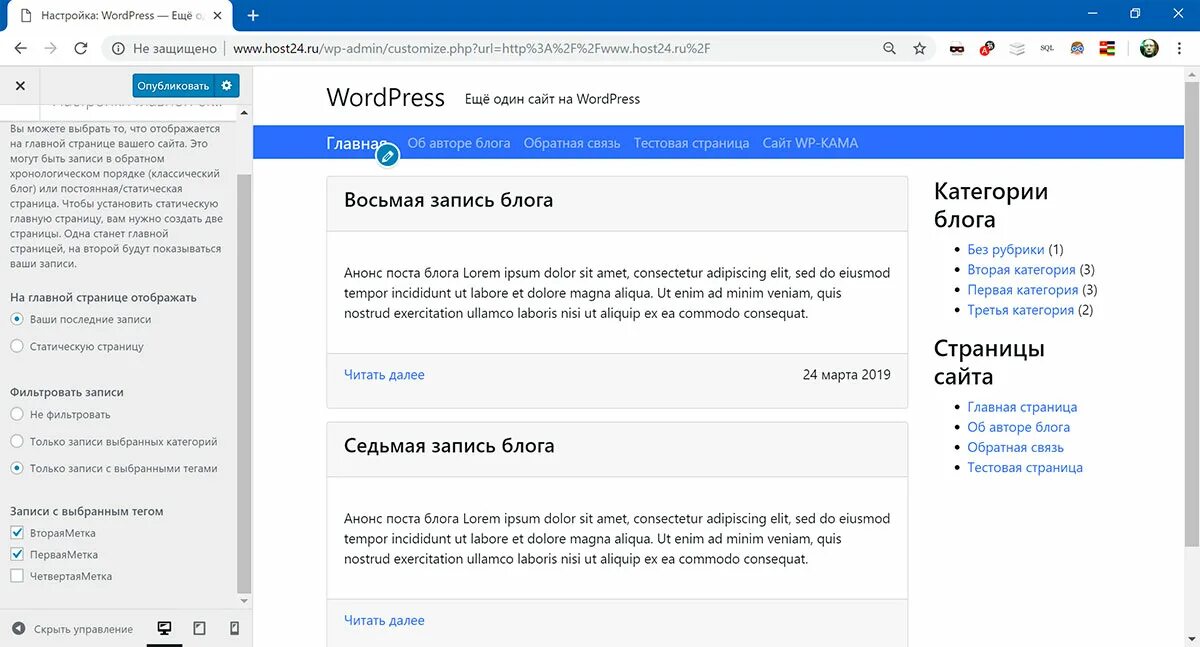
Task: Click the date 24 марта 2019
Action: pyautogui.click(x=846, y=375)
